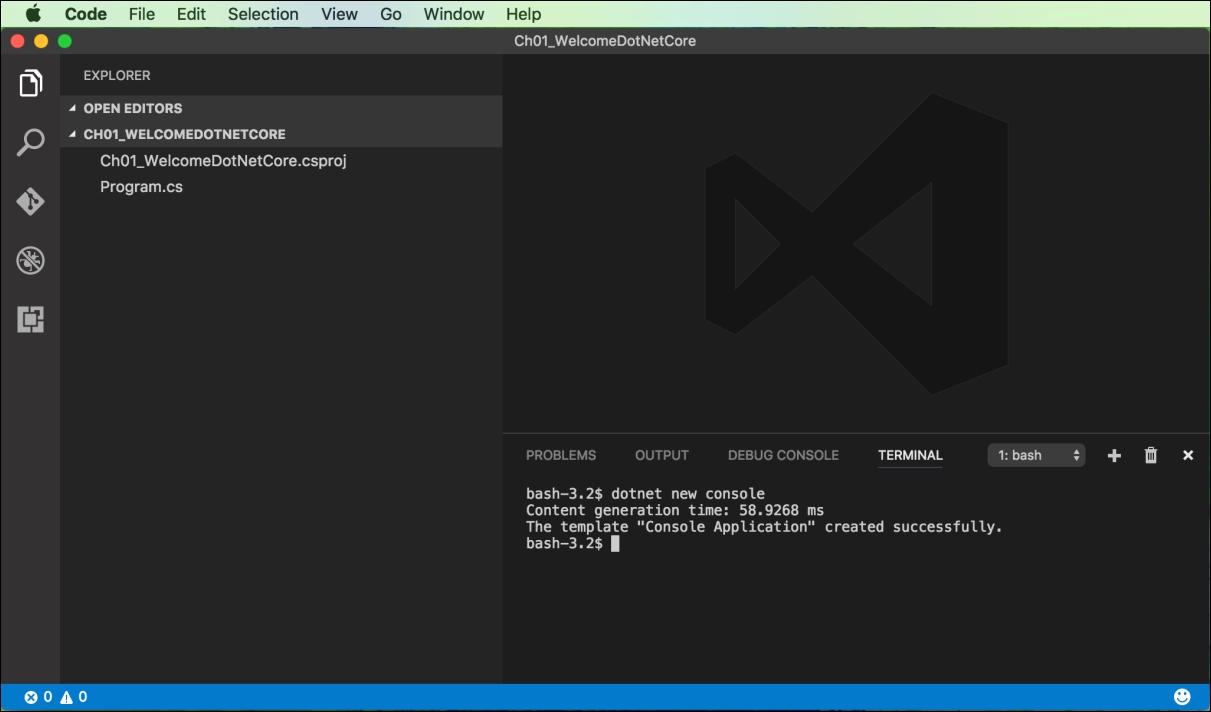Click the 'created successfully' terminal output line
The height and width of the screenshot is (712, 1211).
(x=764, y=527)
